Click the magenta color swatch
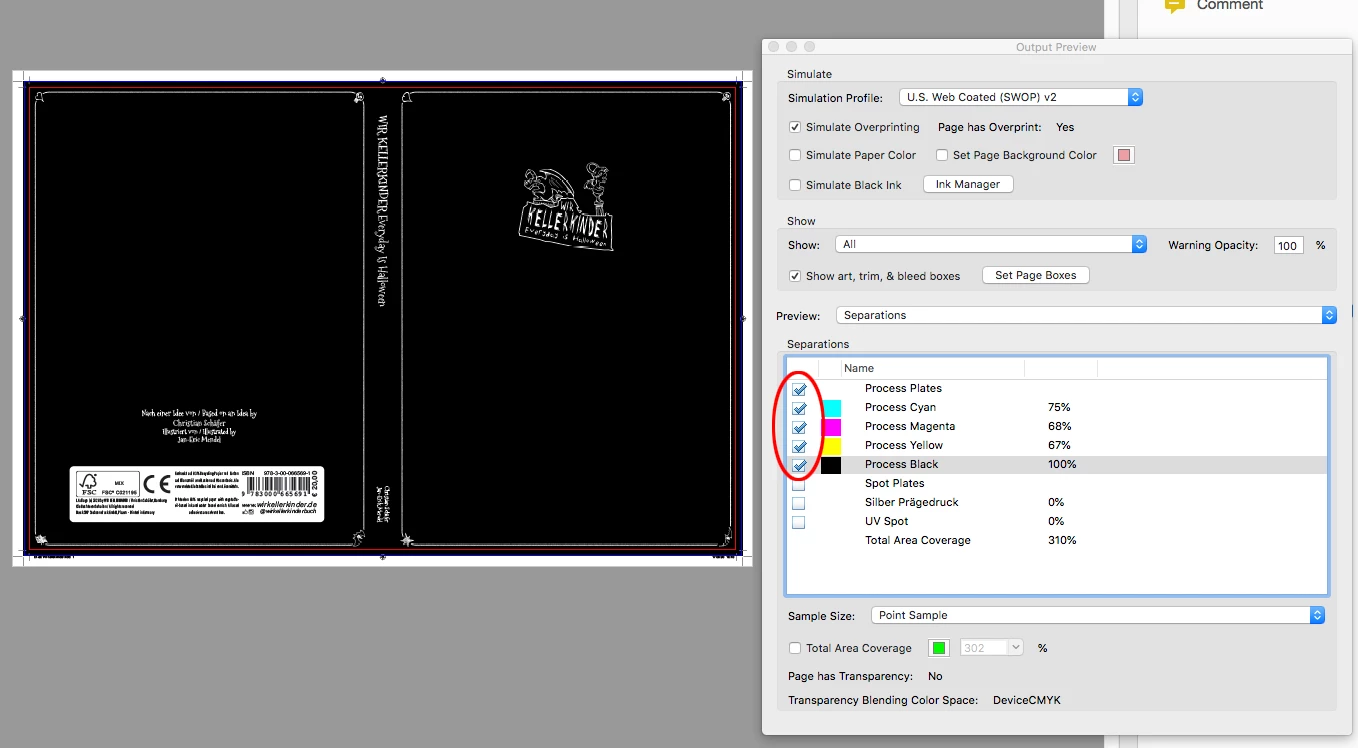Viewport: 1358px width, 748px height. click(831, 427)
